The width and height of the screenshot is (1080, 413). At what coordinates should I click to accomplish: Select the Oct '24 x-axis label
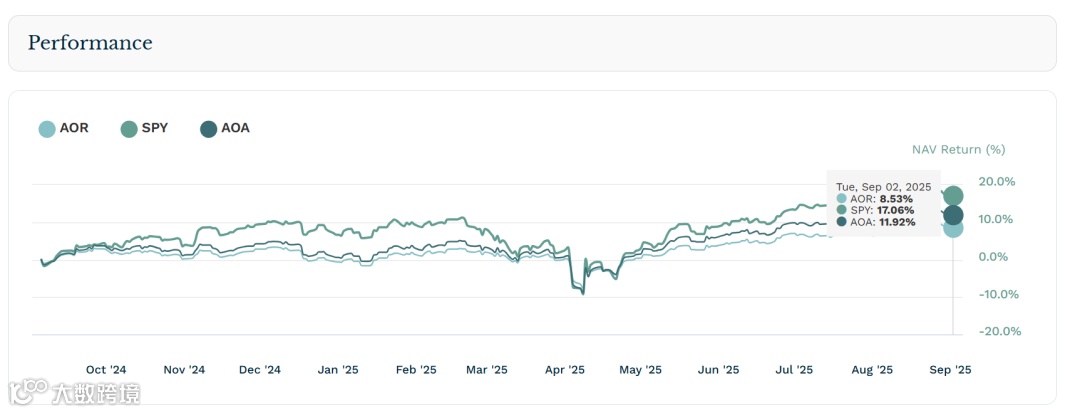tap(106, 370)
